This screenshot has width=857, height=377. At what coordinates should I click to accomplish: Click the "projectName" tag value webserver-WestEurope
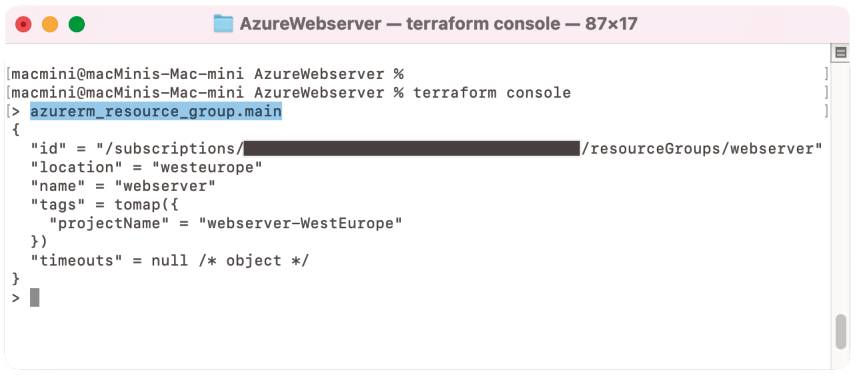[x=301, y=223]
